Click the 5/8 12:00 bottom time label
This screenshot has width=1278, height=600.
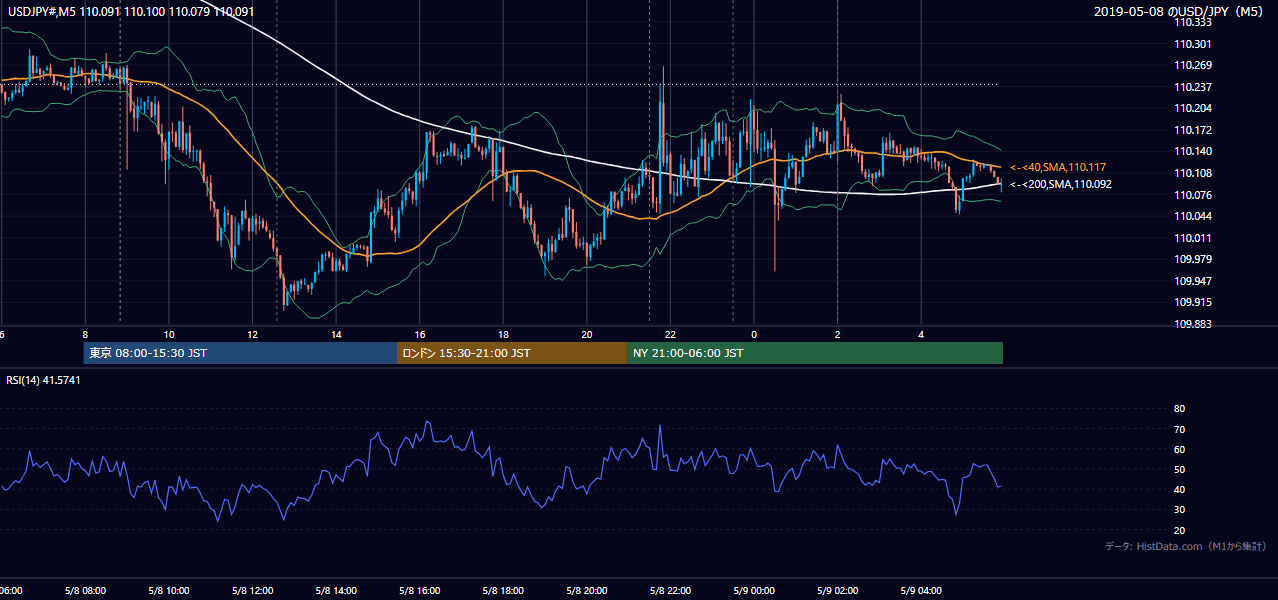250,591
